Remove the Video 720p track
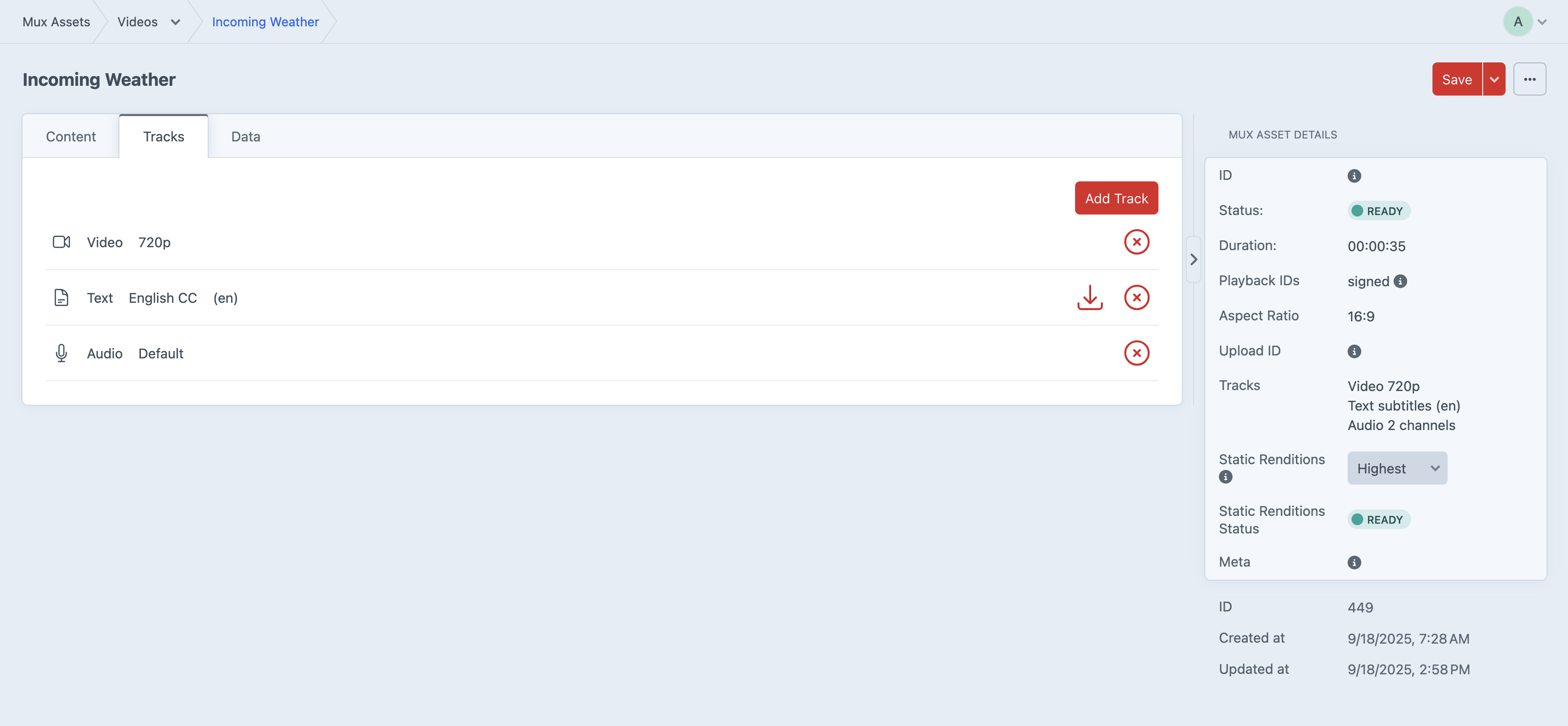 (1136, 242)
